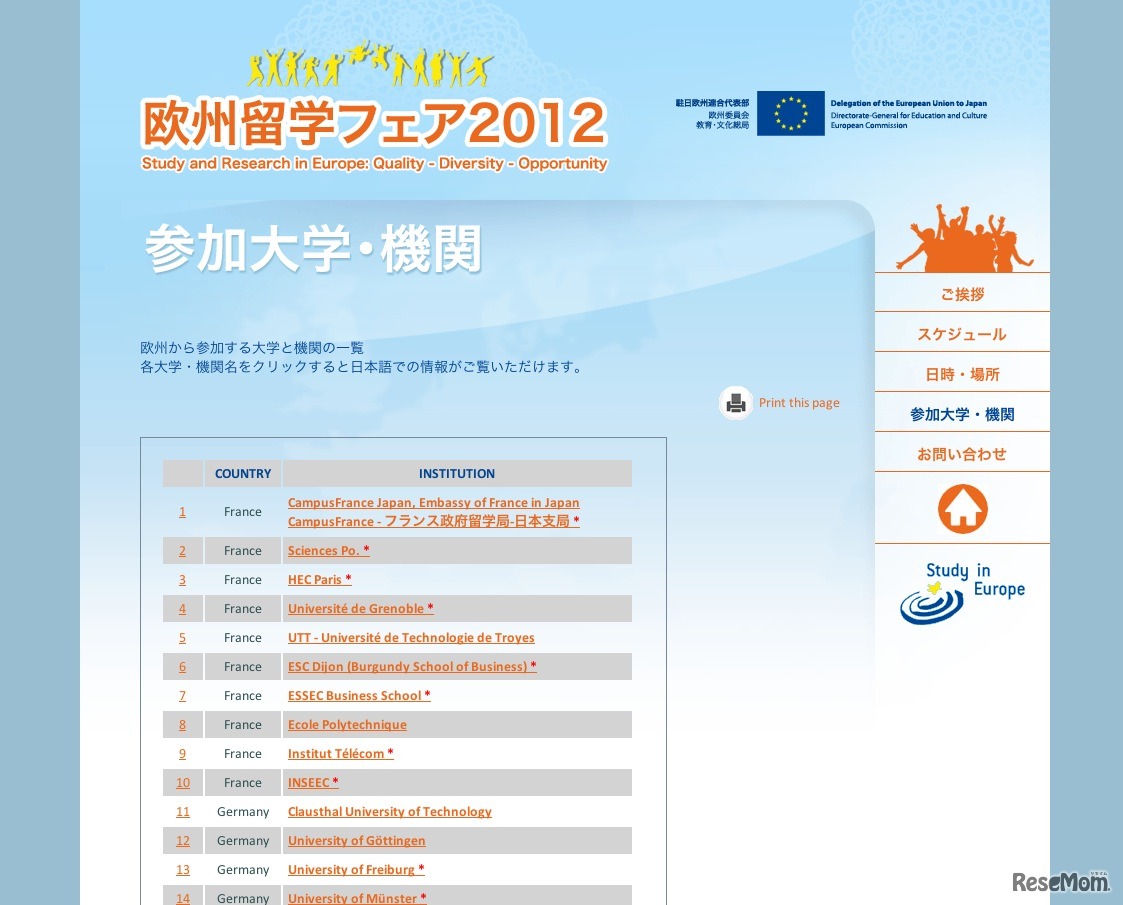Click row number 1 link

tap(183, 512)
